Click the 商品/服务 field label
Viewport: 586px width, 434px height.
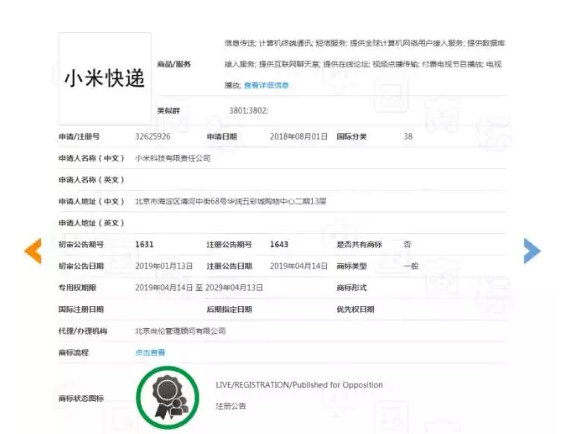coord(174,64)
